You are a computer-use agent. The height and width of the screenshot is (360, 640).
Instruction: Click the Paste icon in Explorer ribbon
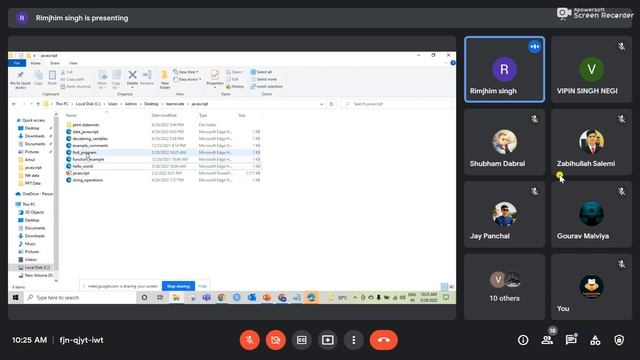[52, 78]
